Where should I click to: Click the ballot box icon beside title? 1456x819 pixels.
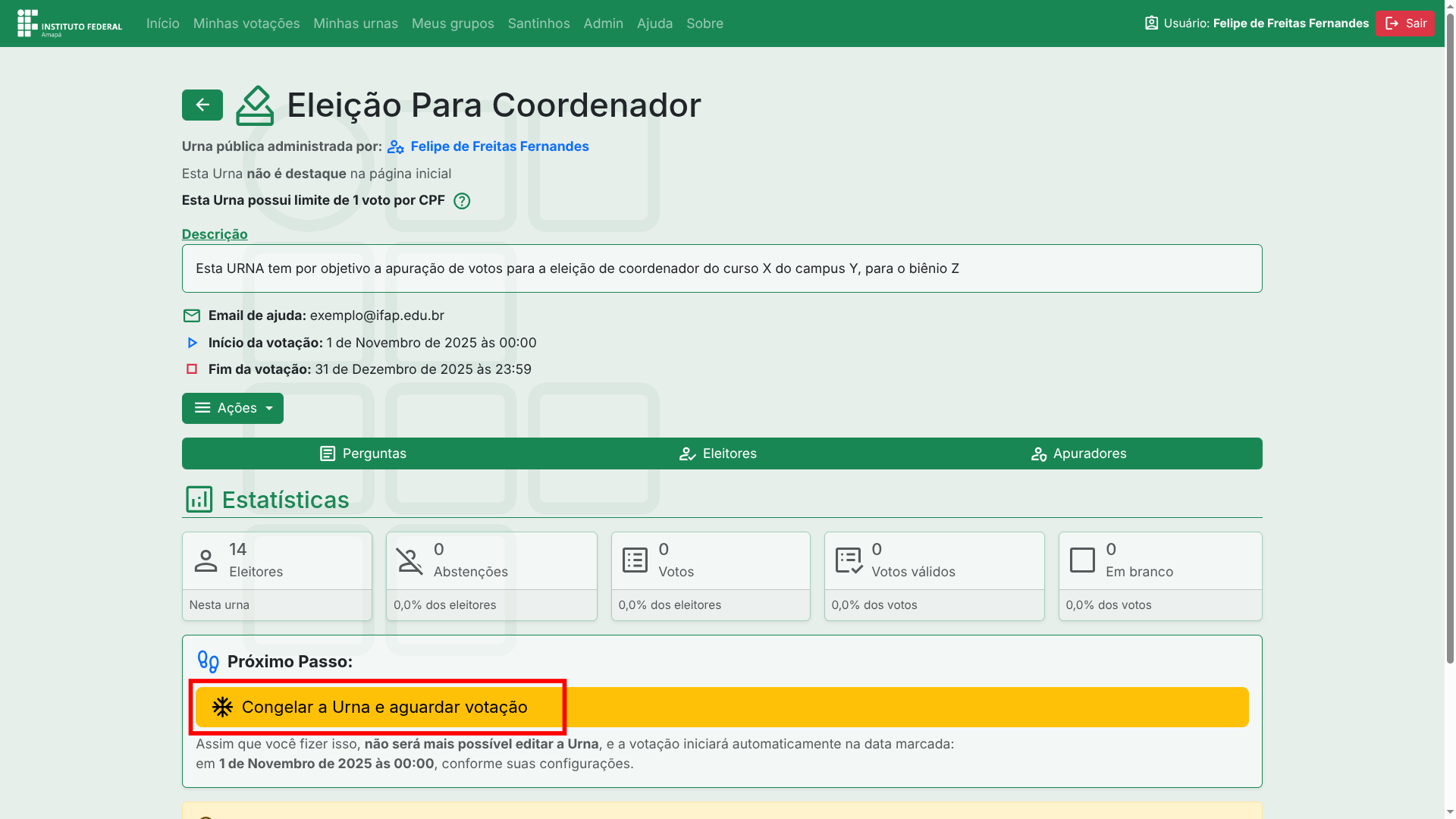click(x=255, y=105)
